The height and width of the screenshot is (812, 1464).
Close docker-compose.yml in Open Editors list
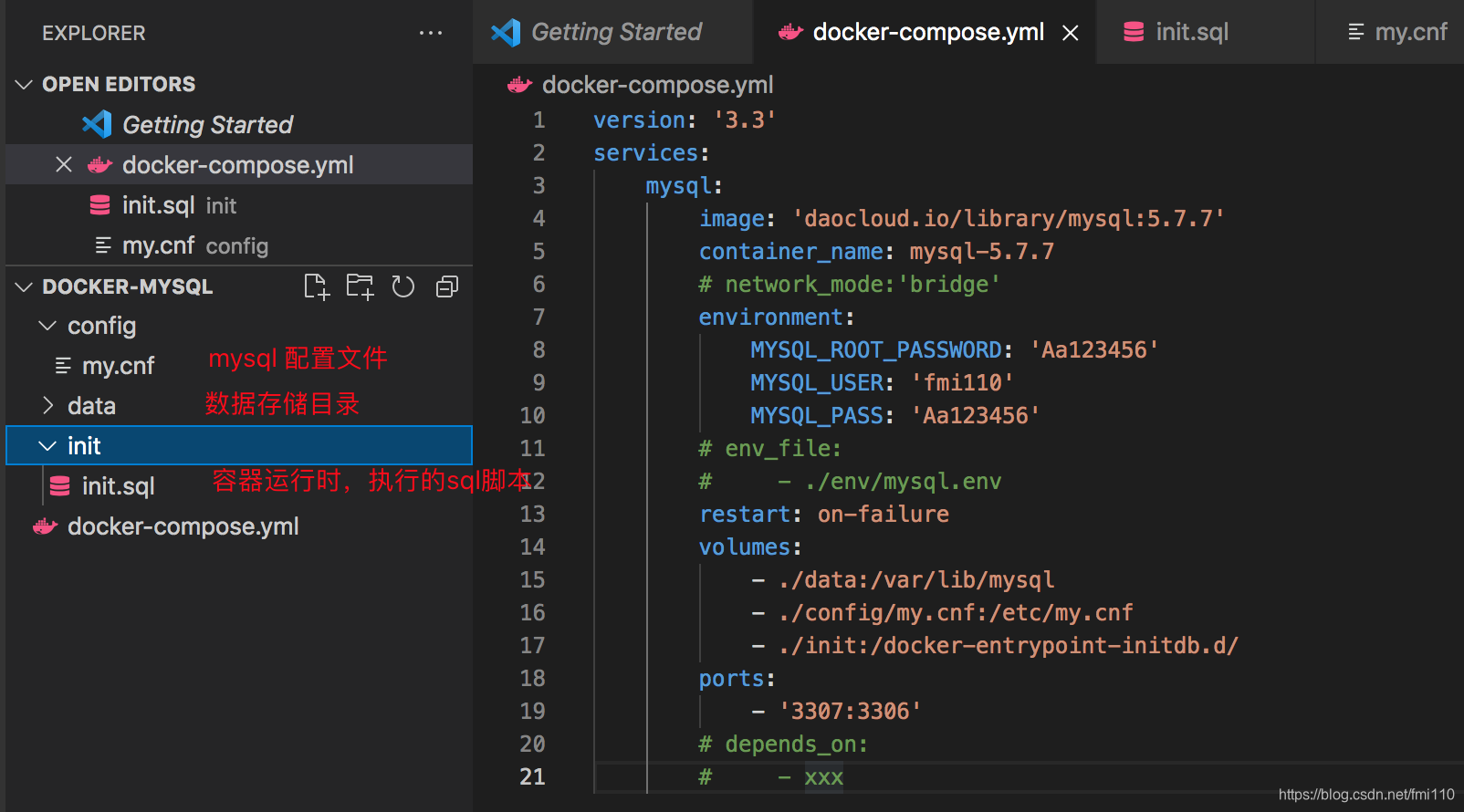[64, 165]
